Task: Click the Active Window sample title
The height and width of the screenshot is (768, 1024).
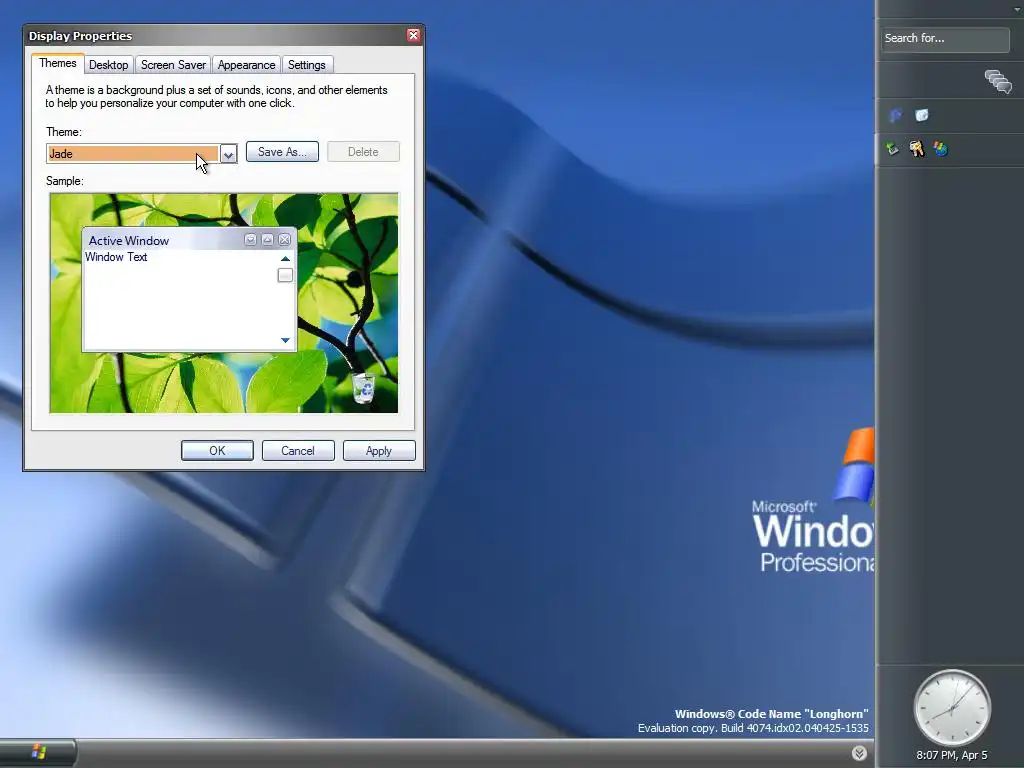Action: coord(129,240)
